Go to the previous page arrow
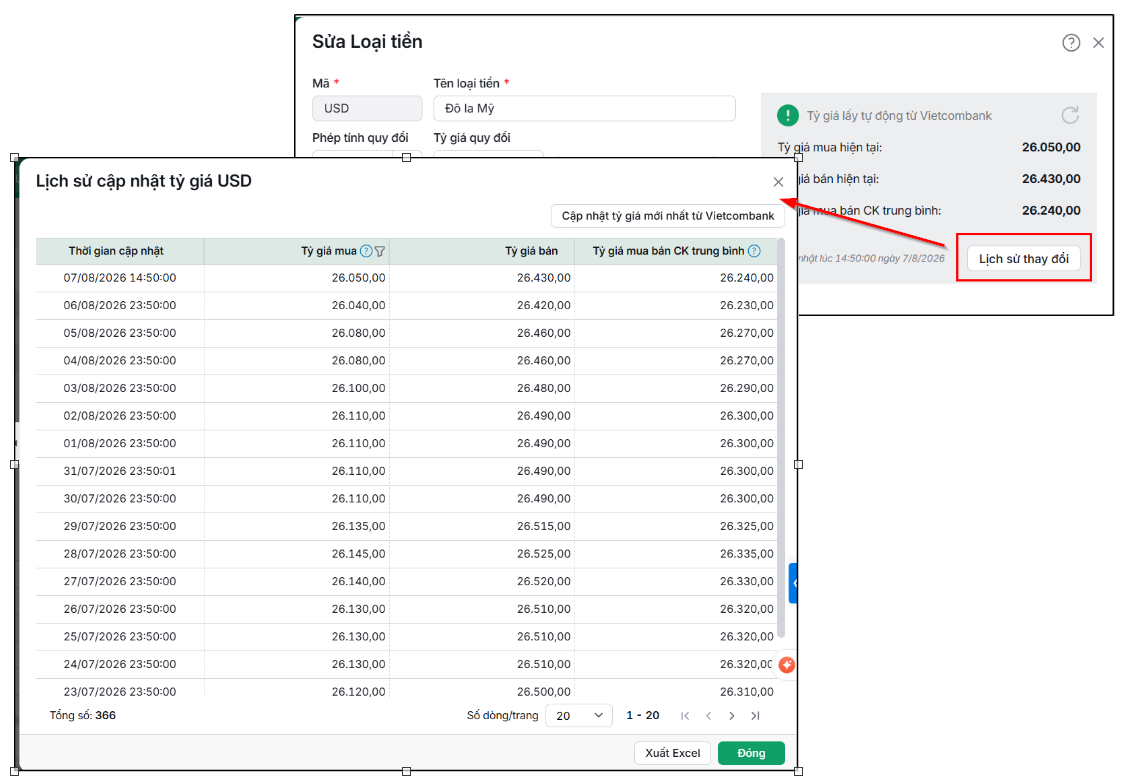 [x=709, y=716]
